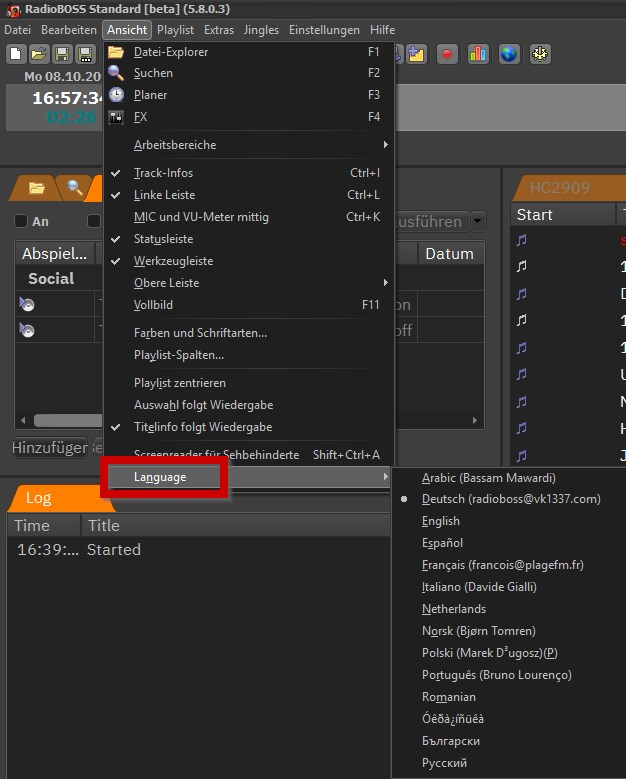Open the colored bar chart statistics icon
Image resolution: width=626 pixels, height=779 pixels.
point(478,54)
